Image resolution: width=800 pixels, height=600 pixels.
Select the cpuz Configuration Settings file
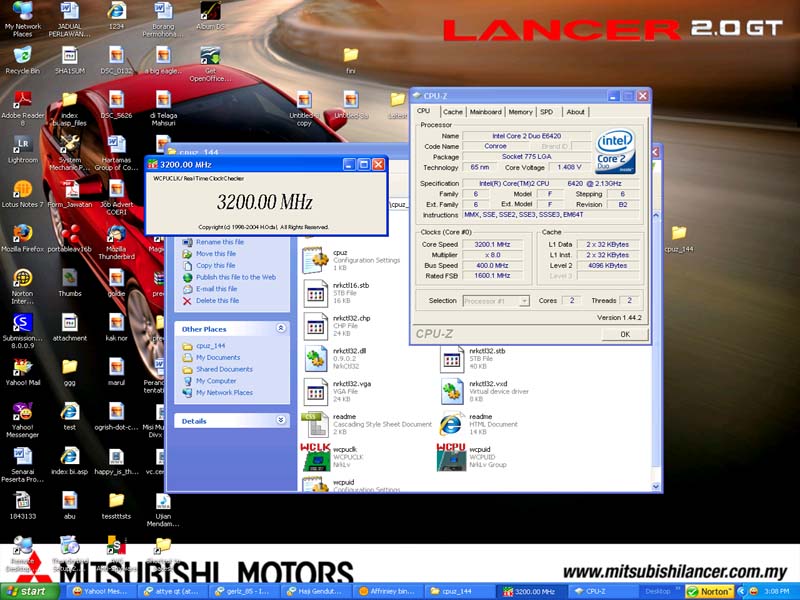click(352, 260)
